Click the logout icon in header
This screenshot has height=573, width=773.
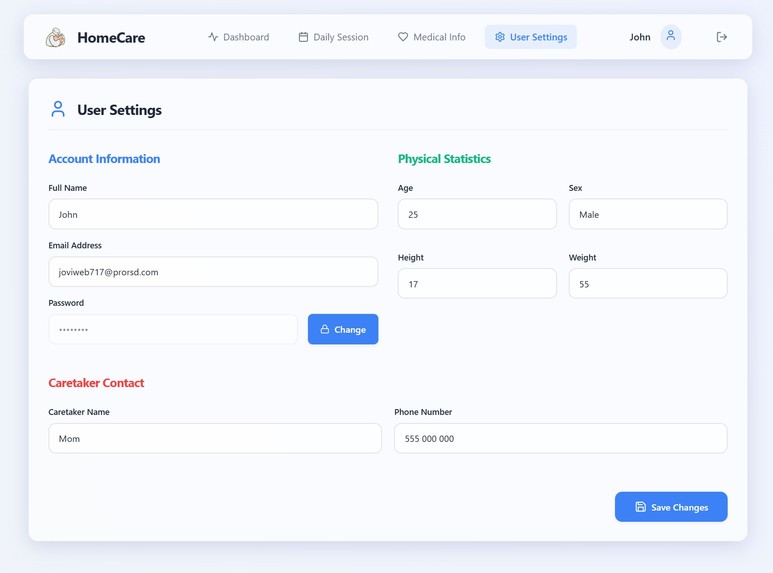pos(722,37)
